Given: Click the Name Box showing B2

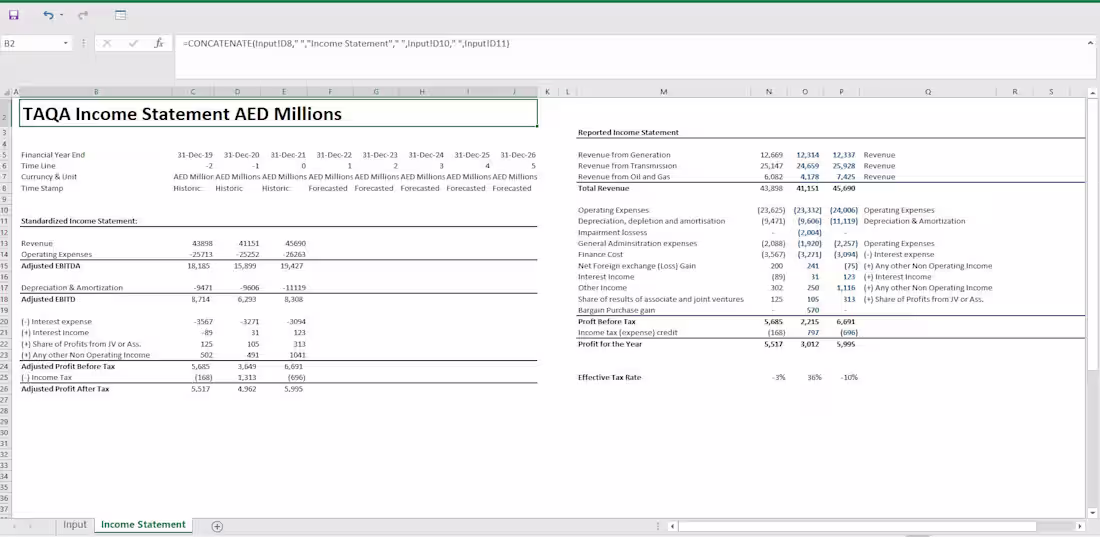Looking at the screenshot, I should (32, 44).
